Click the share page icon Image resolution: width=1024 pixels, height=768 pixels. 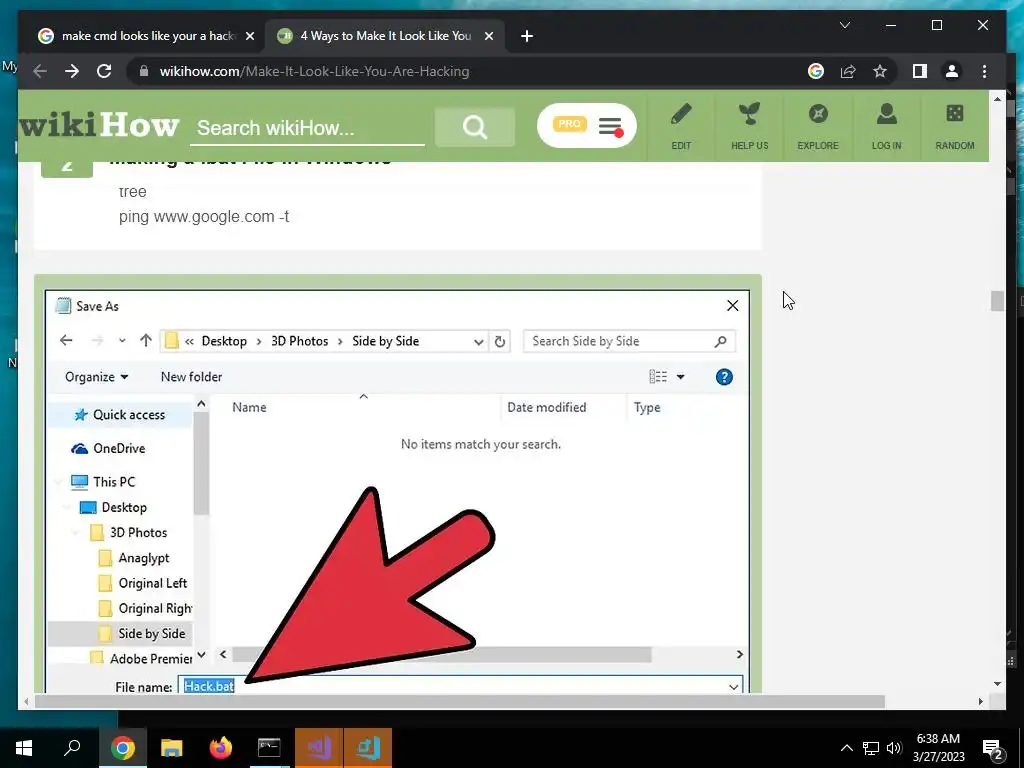click(848, 71)
